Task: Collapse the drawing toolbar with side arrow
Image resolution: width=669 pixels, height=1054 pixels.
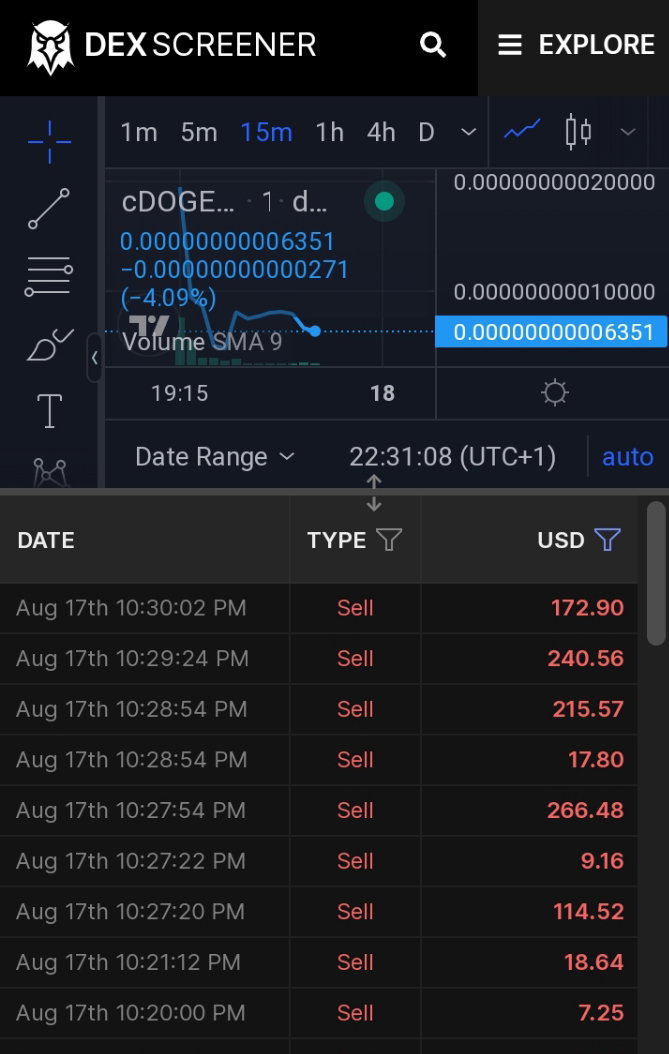Action: click(x=95, y=358)
